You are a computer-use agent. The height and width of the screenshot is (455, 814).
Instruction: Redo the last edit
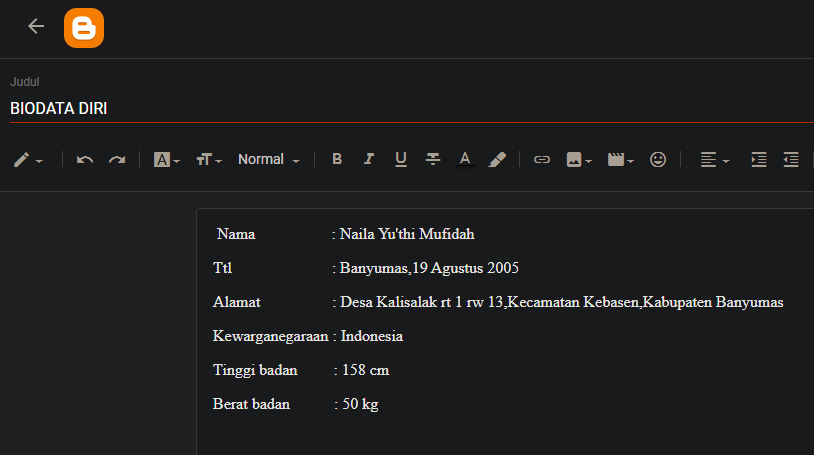(x=117, y=160)
